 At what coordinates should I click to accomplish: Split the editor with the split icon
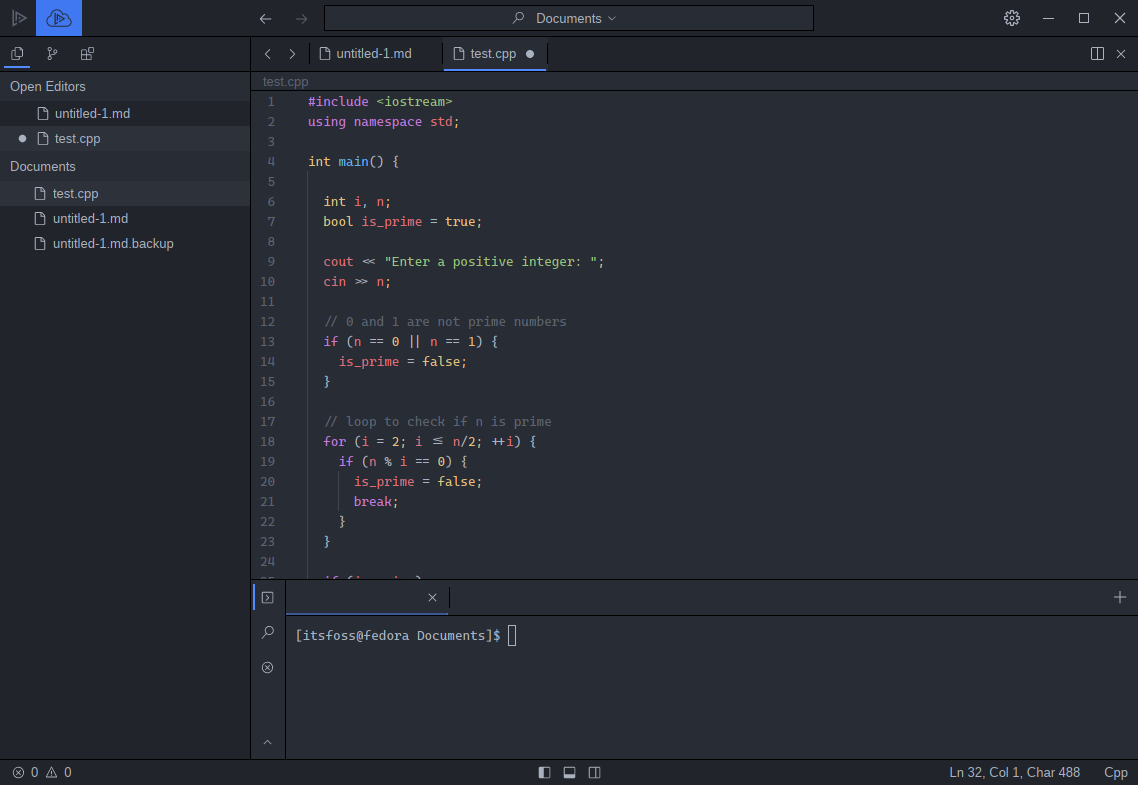1097,54
